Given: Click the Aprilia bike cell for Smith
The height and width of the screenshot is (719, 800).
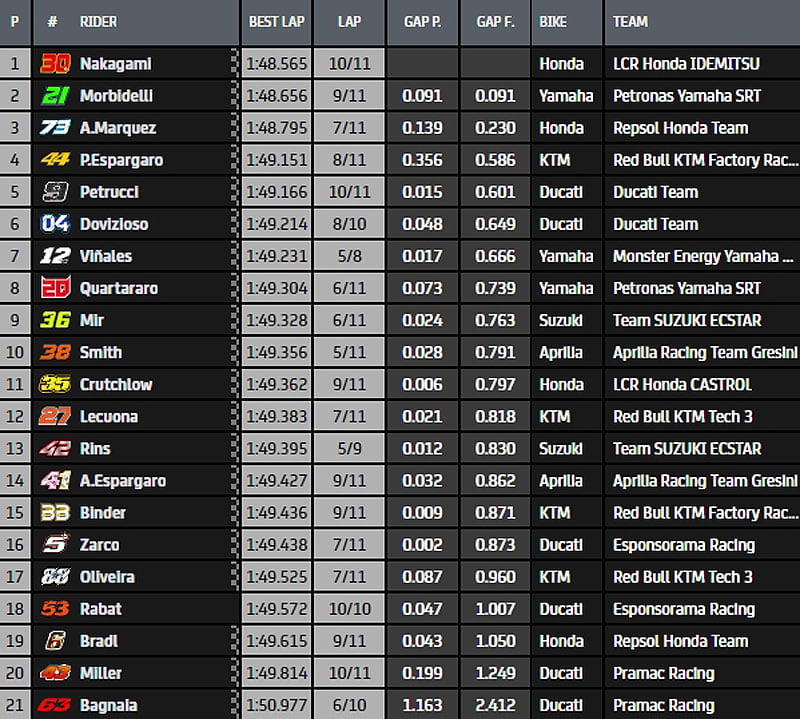Looking at the screenshot, I should tap(561, 352).
